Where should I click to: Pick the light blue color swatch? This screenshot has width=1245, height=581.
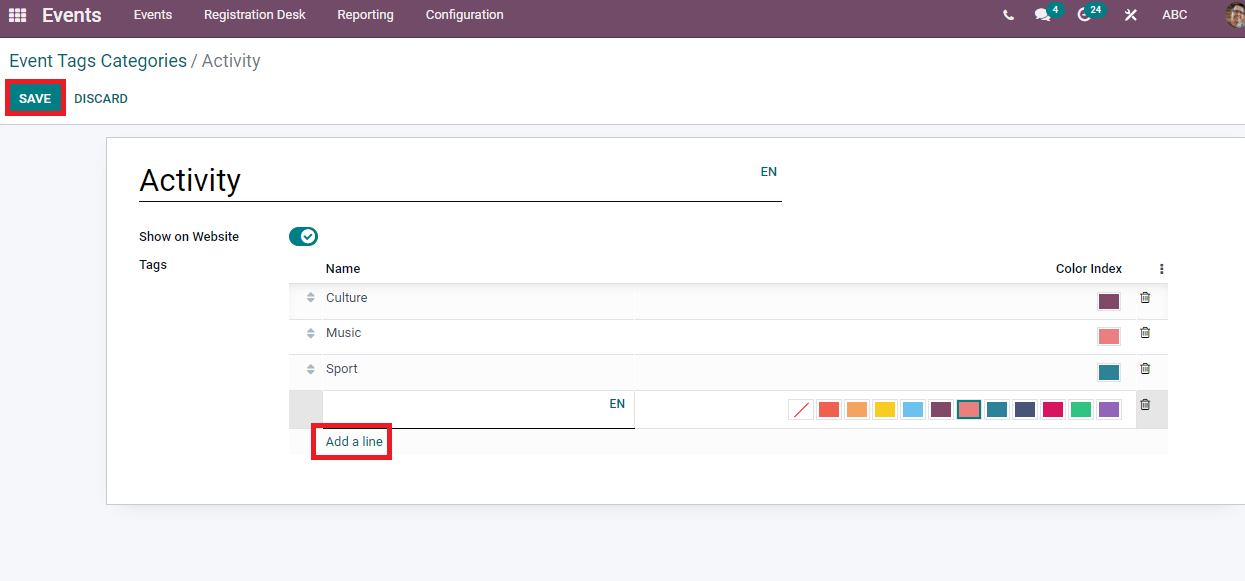[x=913, y=409]
